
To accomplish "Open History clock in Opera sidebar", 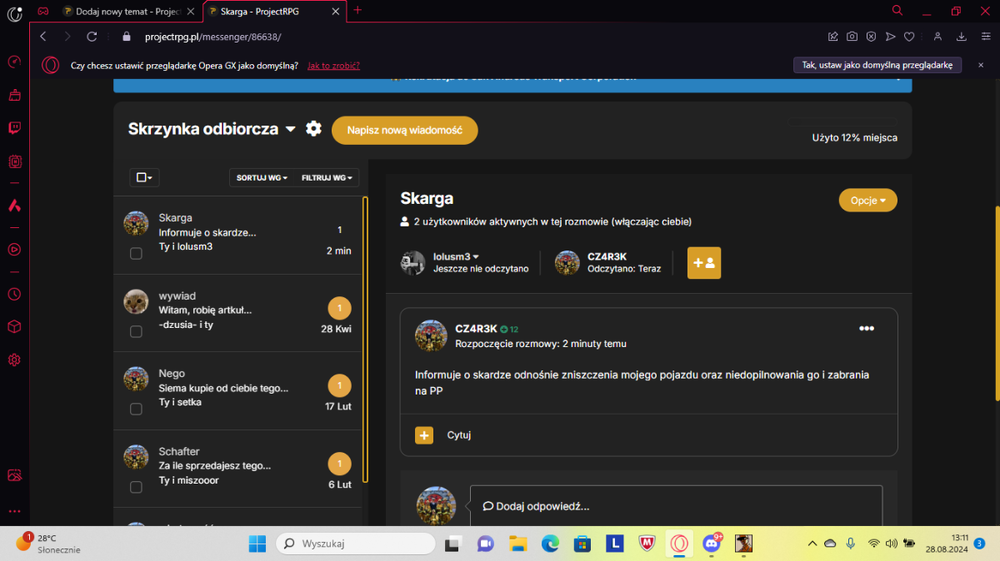I will tap(15, 295).
